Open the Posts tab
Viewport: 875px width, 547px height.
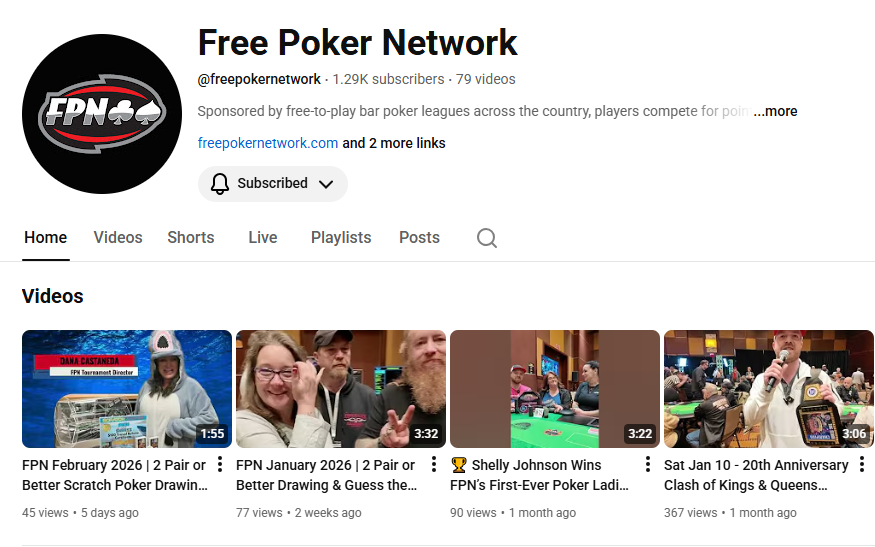click(420, 238)
